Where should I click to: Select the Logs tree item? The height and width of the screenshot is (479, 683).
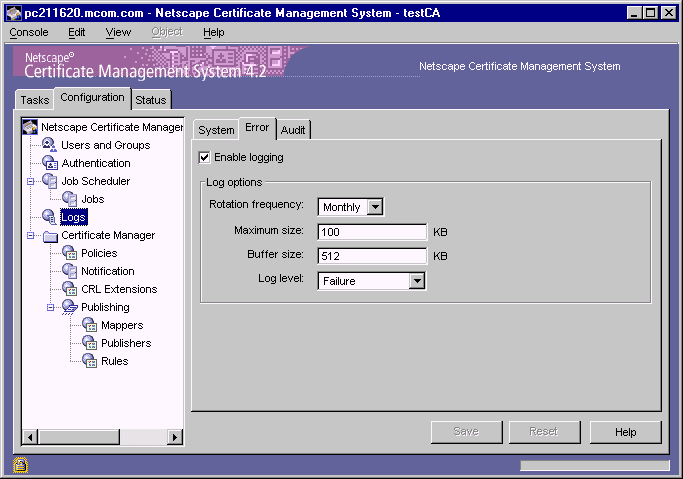coord(74,217)
